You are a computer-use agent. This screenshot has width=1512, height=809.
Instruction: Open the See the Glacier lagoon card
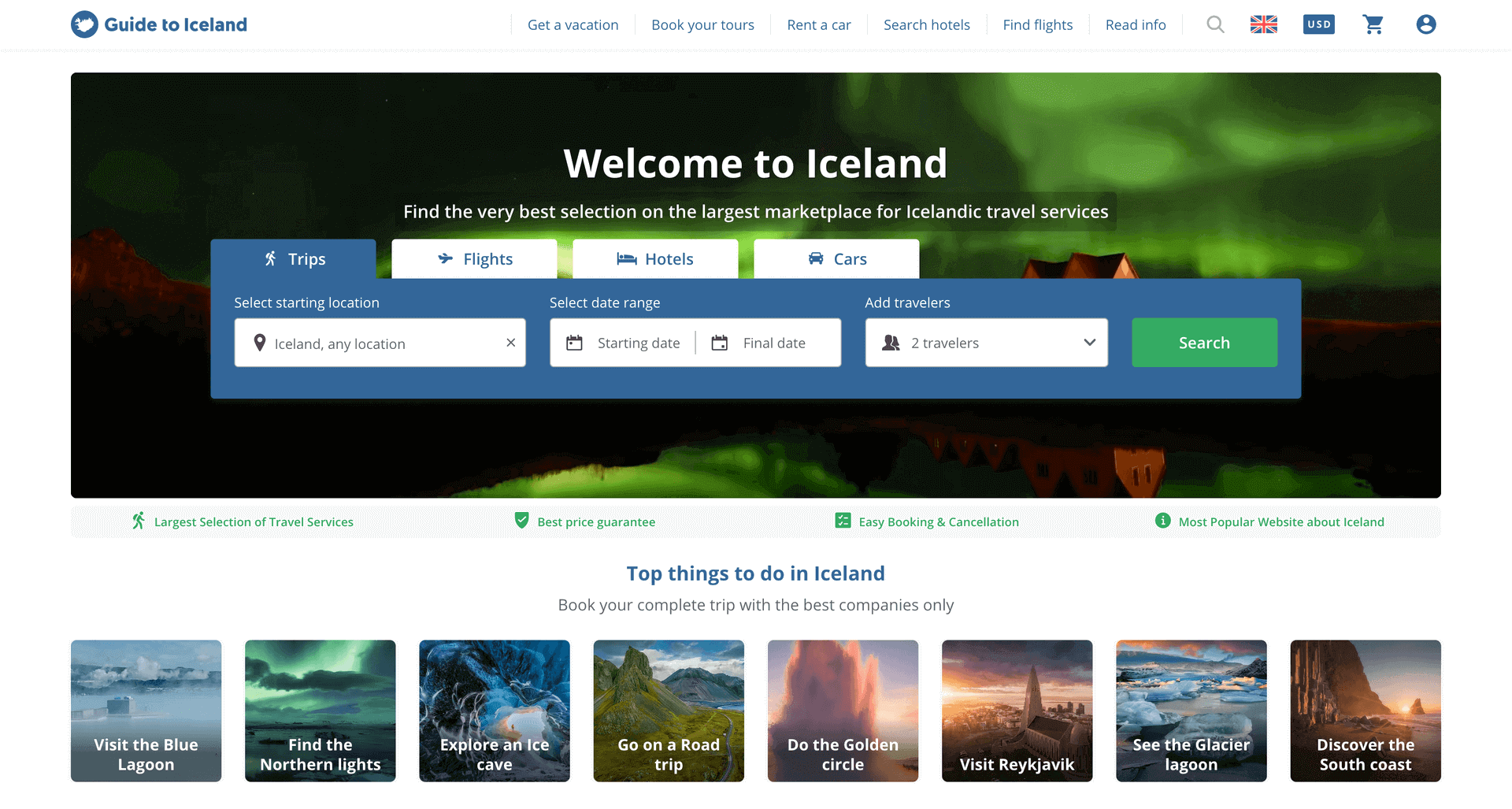pos(1191,711)
